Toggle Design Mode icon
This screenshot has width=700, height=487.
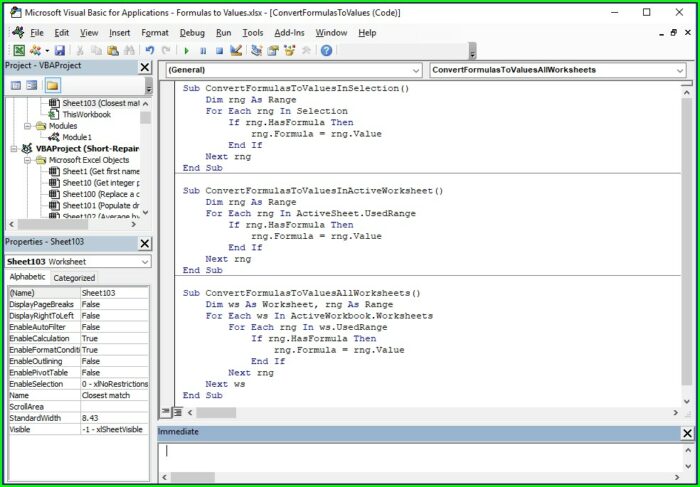[x=236, y=50]
